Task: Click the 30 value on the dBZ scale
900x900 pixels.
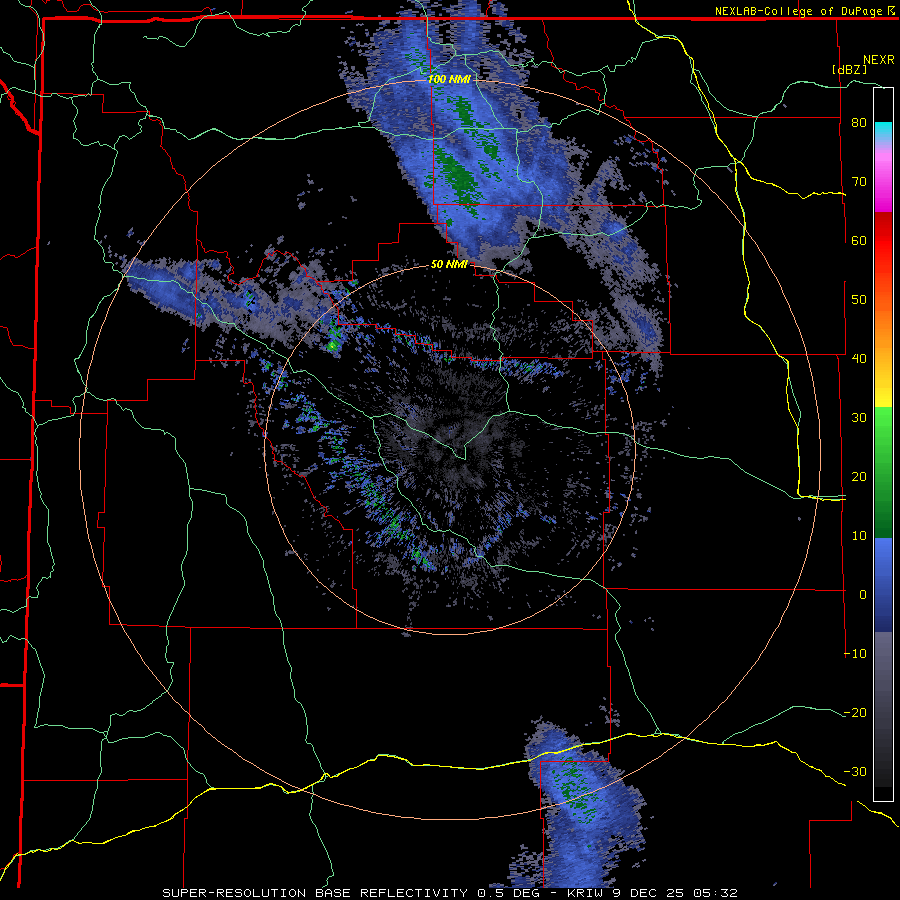Action: [859, 417]
